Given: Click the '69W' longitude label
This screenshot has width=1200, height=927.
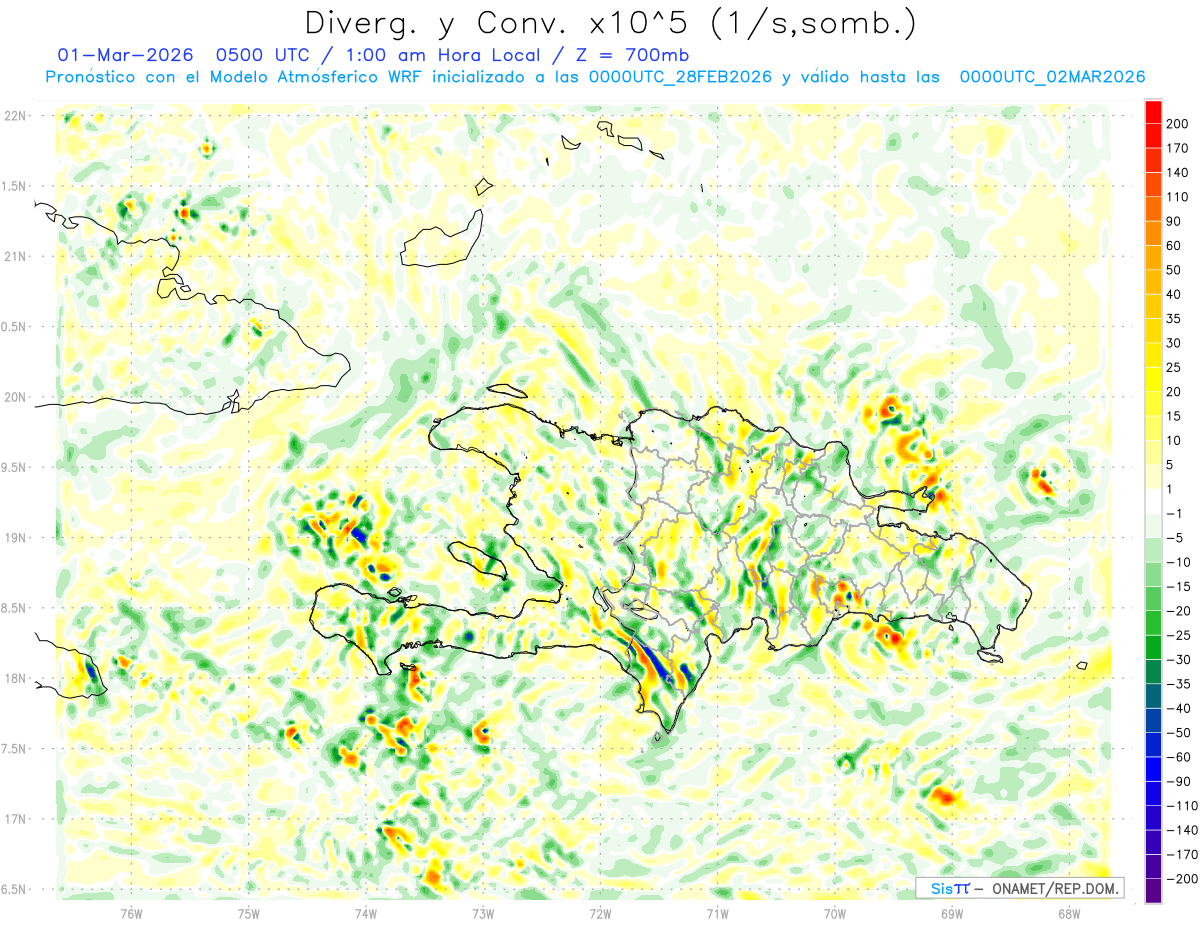Looking at the screenshot, I should click(x=952, y=913).
